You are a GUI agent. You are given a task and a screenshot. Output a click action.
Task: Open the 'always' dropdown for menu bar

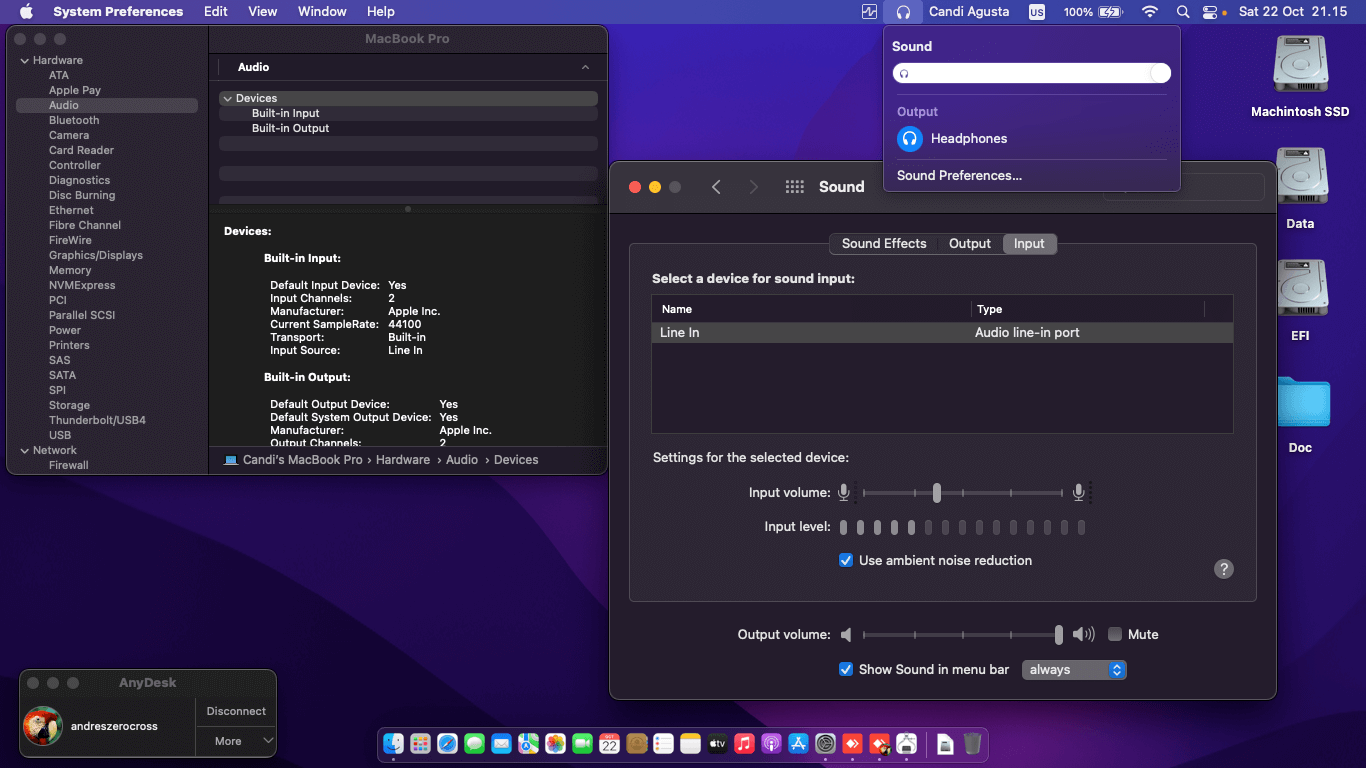point(1074,670)
